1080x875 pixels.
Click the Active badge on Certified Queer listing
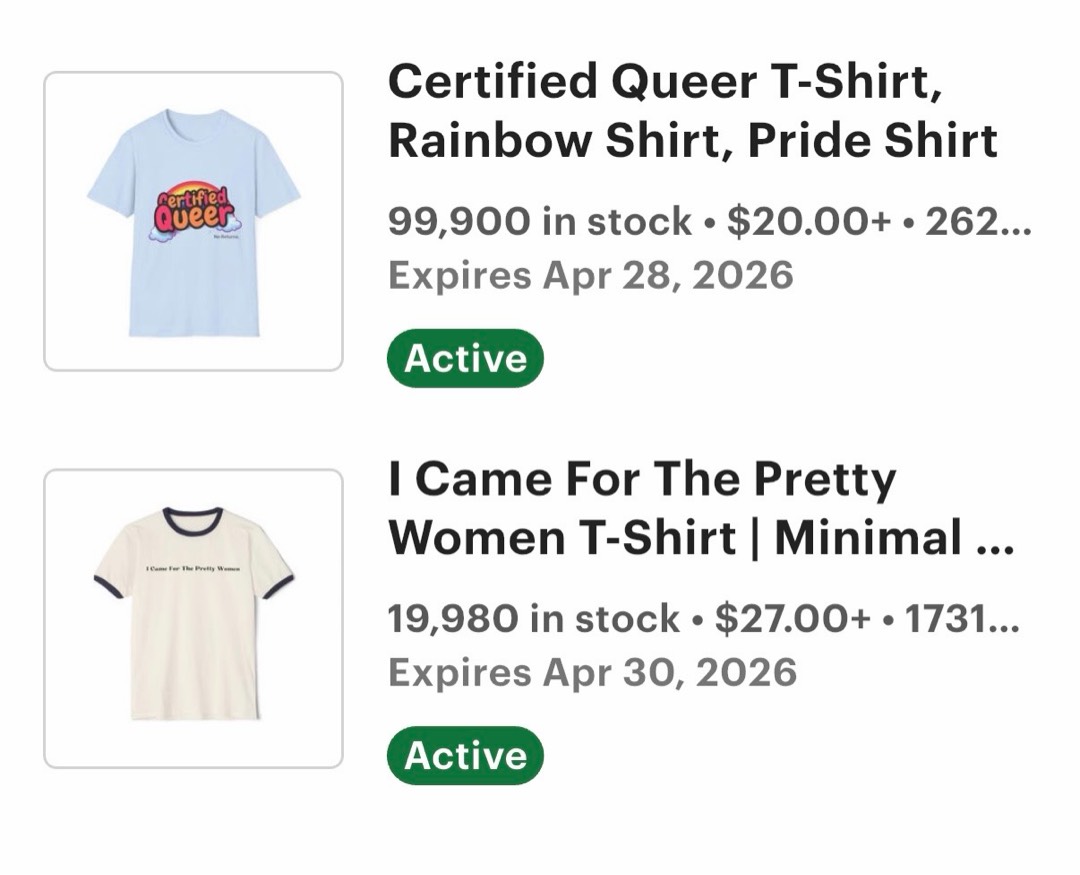pos(465,358)
